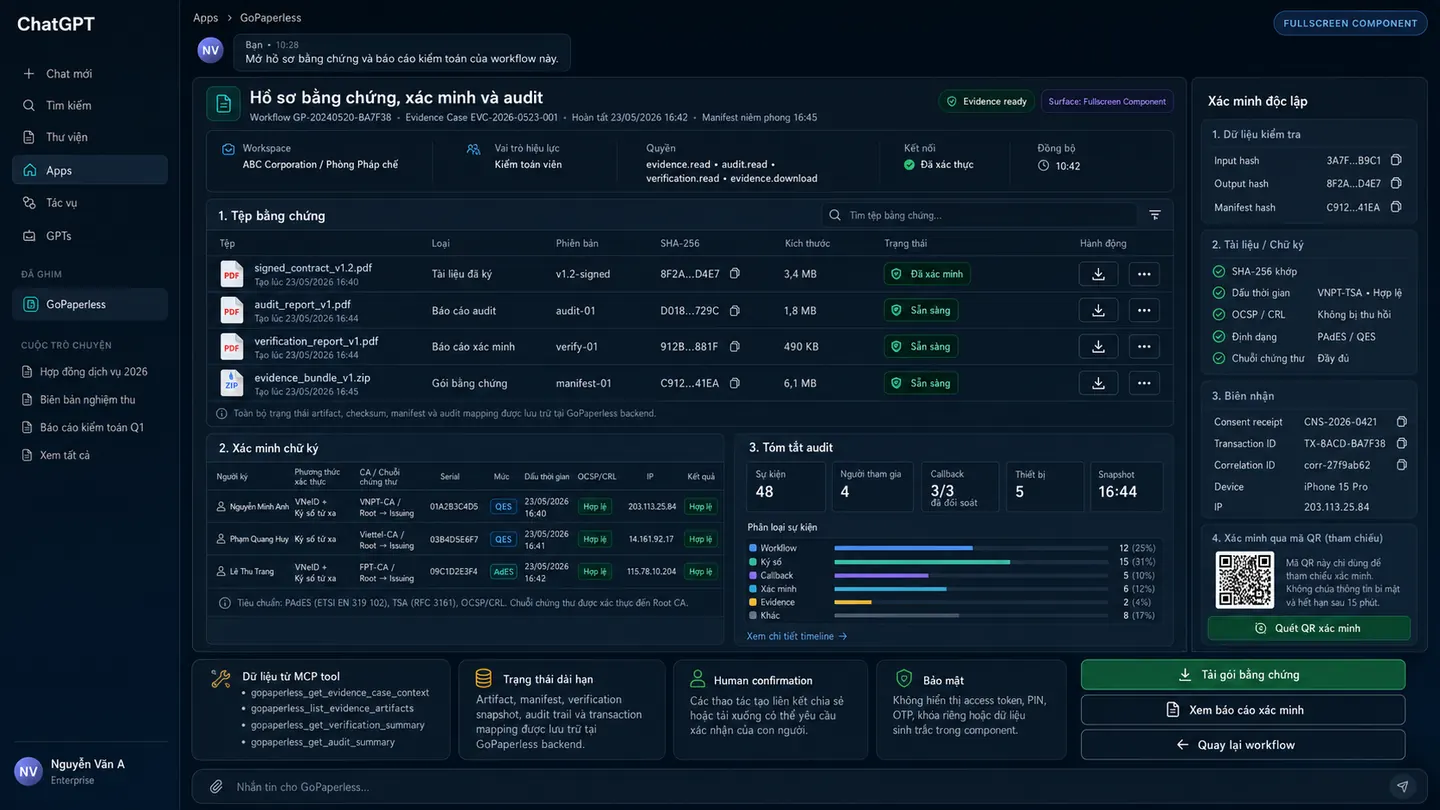Click the attachment paperclip icon
Image resolution: width=1440 pixels, height=810 pixels.
point(216,787)
